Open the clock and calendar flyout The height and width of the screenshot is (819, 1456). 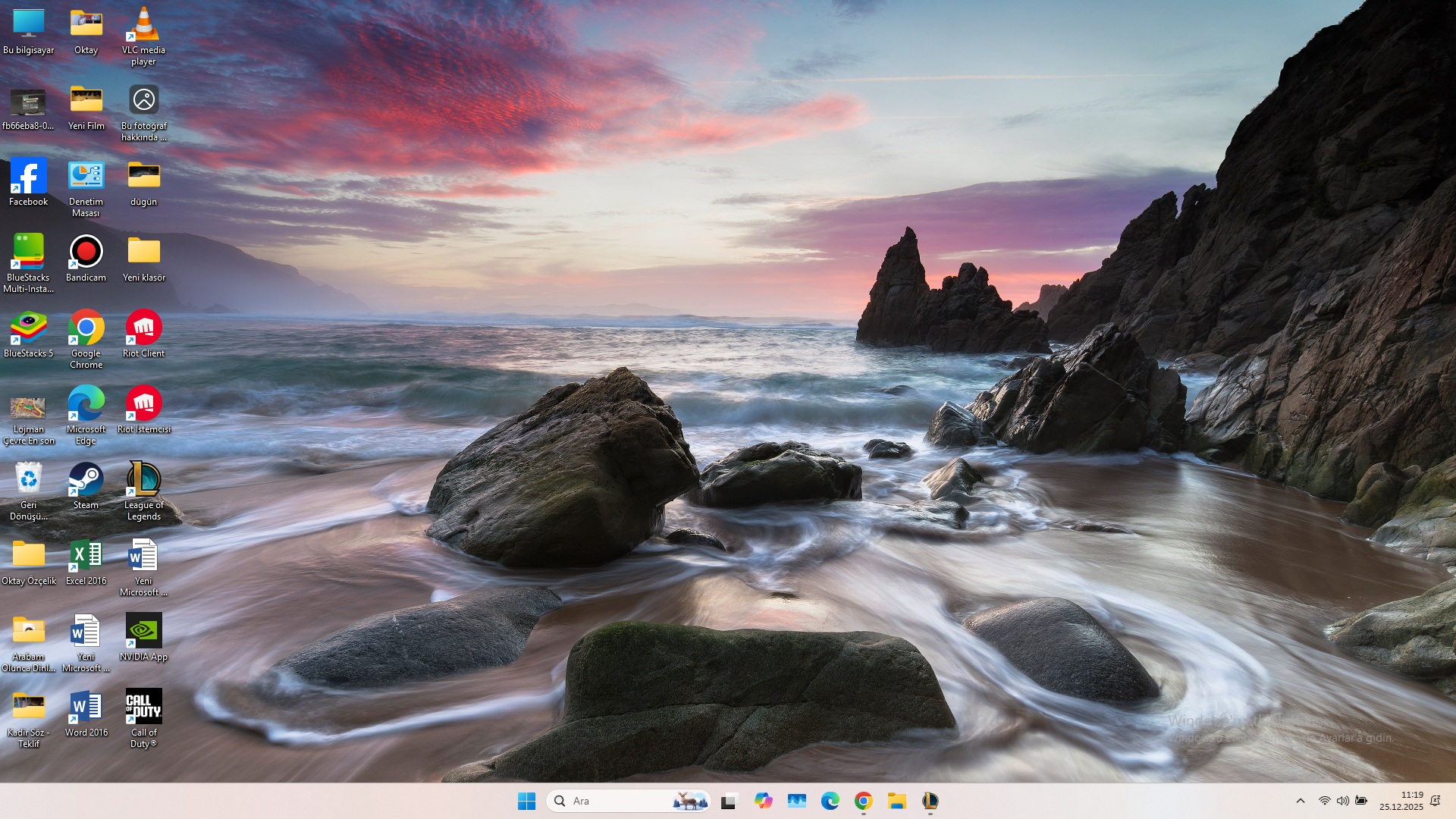pos(1401,801)
